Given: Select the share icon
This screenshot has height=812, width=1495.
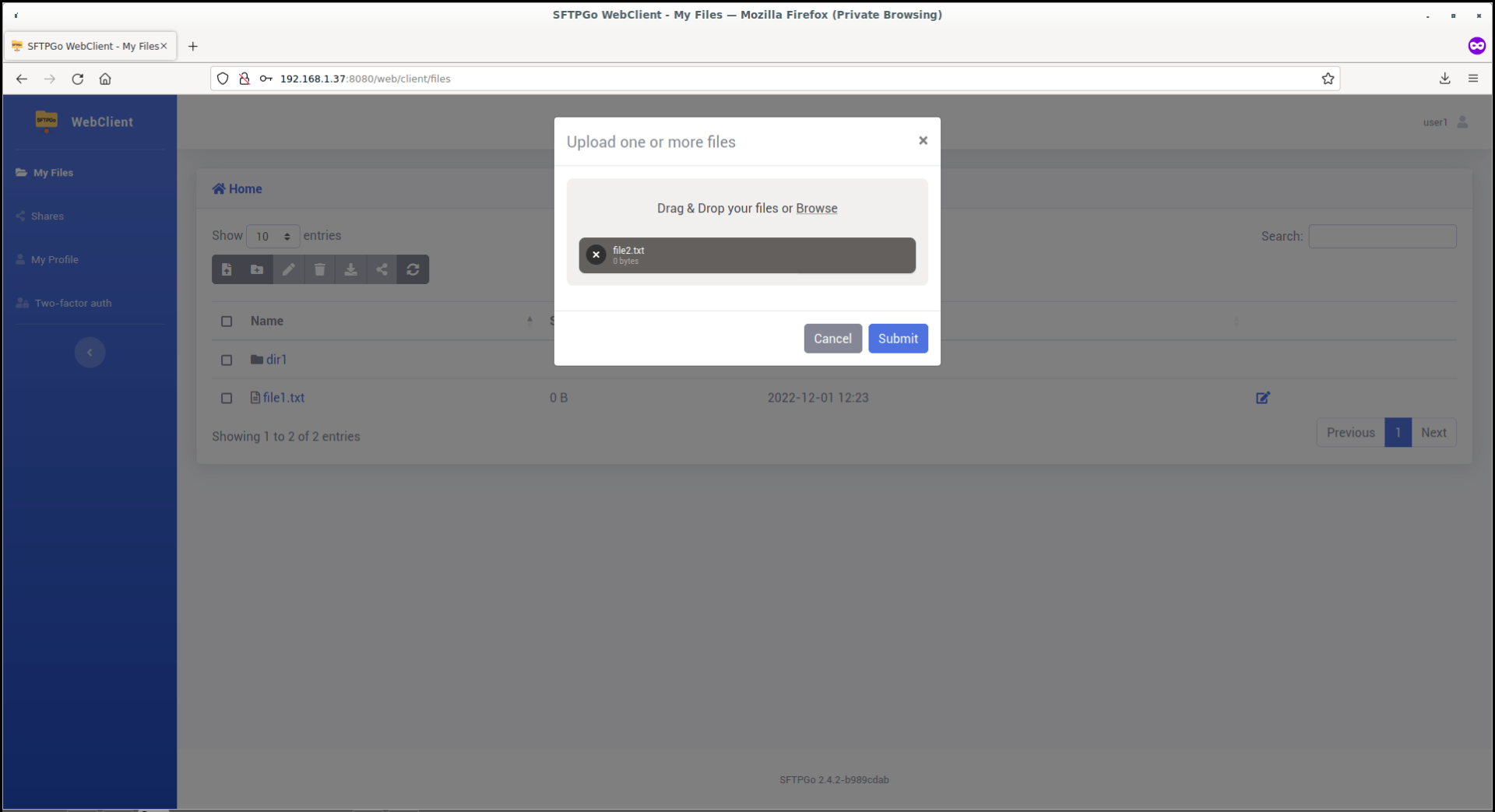Looking at the screenshot, I should tap(382, 269).
